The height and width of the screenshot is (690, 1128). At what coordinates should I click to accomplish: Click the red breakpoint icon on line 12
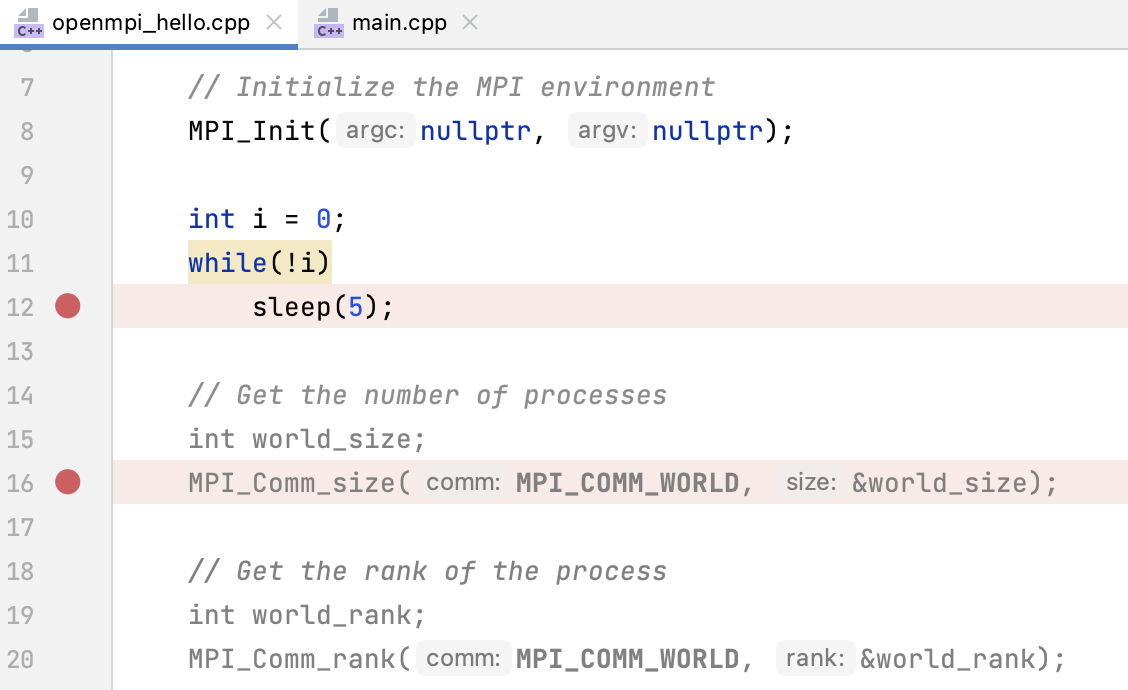(67, 306)
